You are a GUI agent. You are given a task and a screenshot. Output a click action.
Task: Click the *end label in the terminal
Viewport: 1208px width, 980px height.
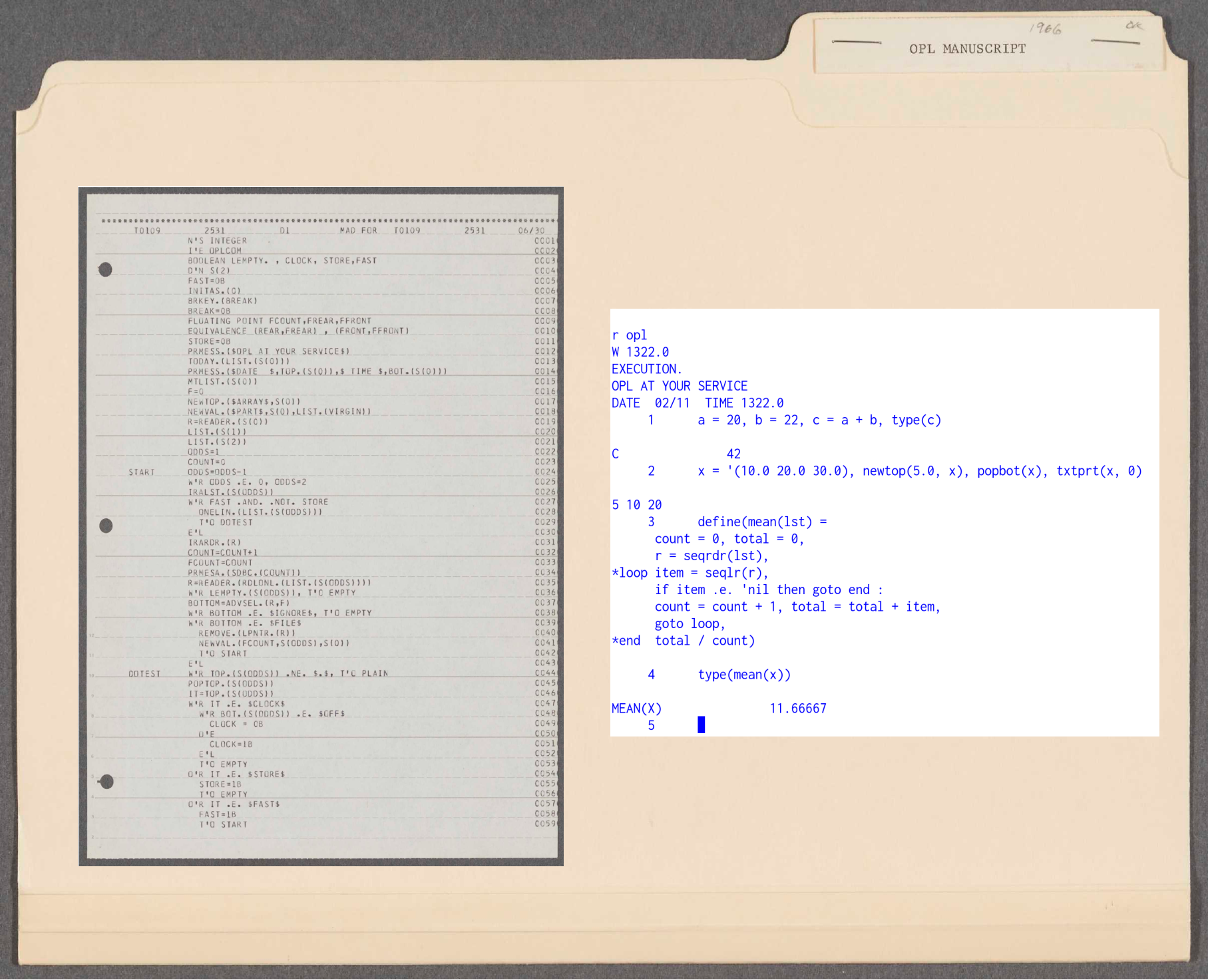pos(626,641)
